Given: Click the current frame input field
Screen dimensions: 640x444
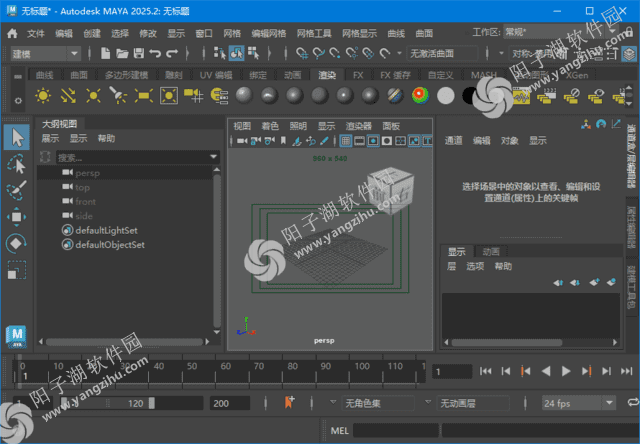Looking at the screenshot, I should click(x=452, y=372).
